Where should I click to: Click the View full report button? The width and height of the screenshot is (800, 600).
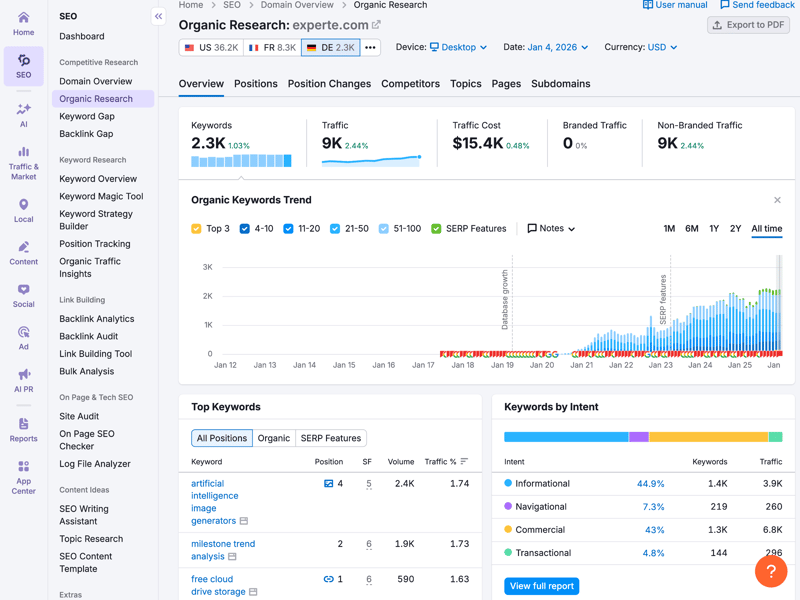[x=542, y=586]
